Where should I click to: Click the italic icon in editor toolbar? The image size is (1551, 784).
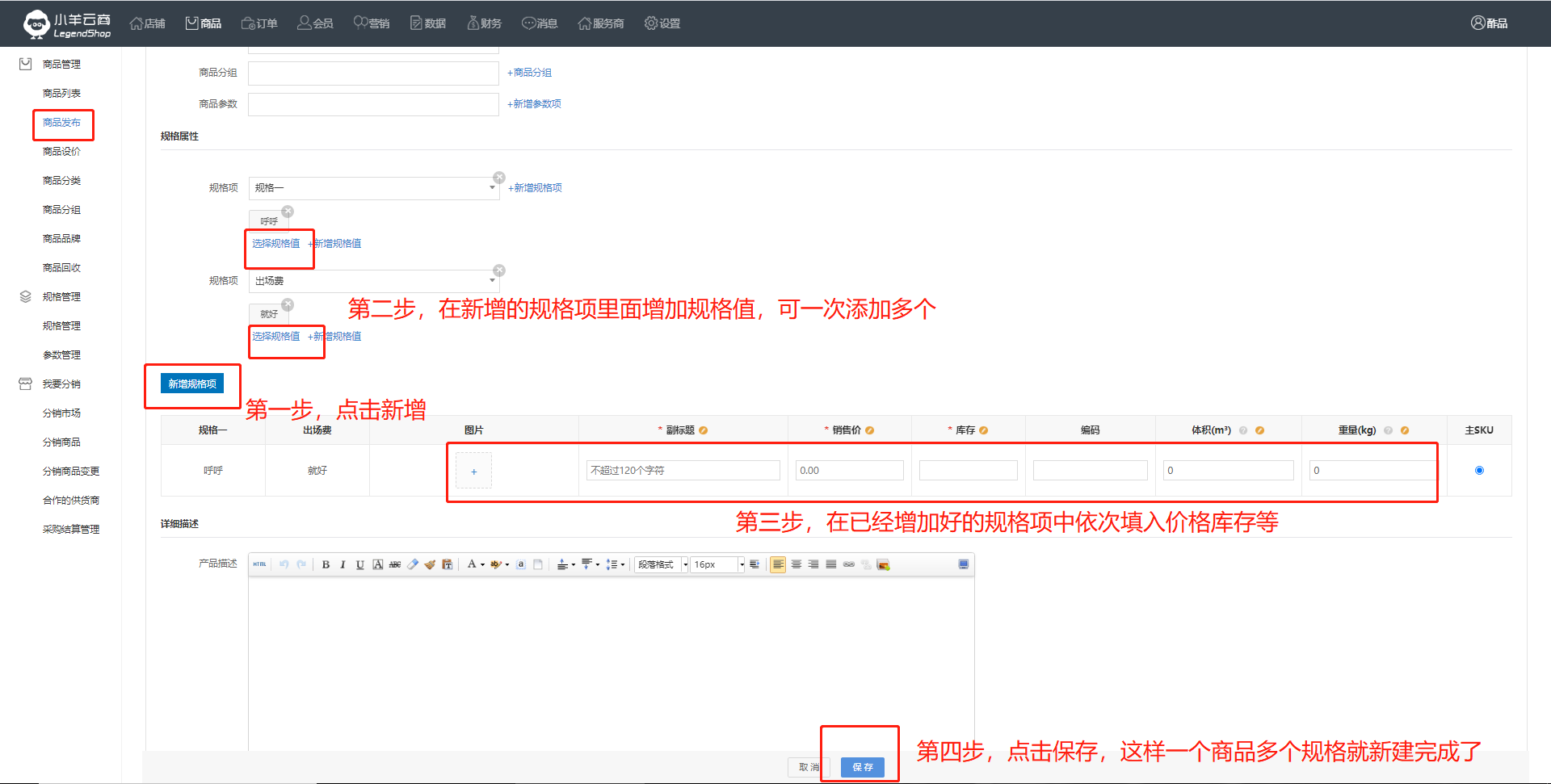(343, 564)
